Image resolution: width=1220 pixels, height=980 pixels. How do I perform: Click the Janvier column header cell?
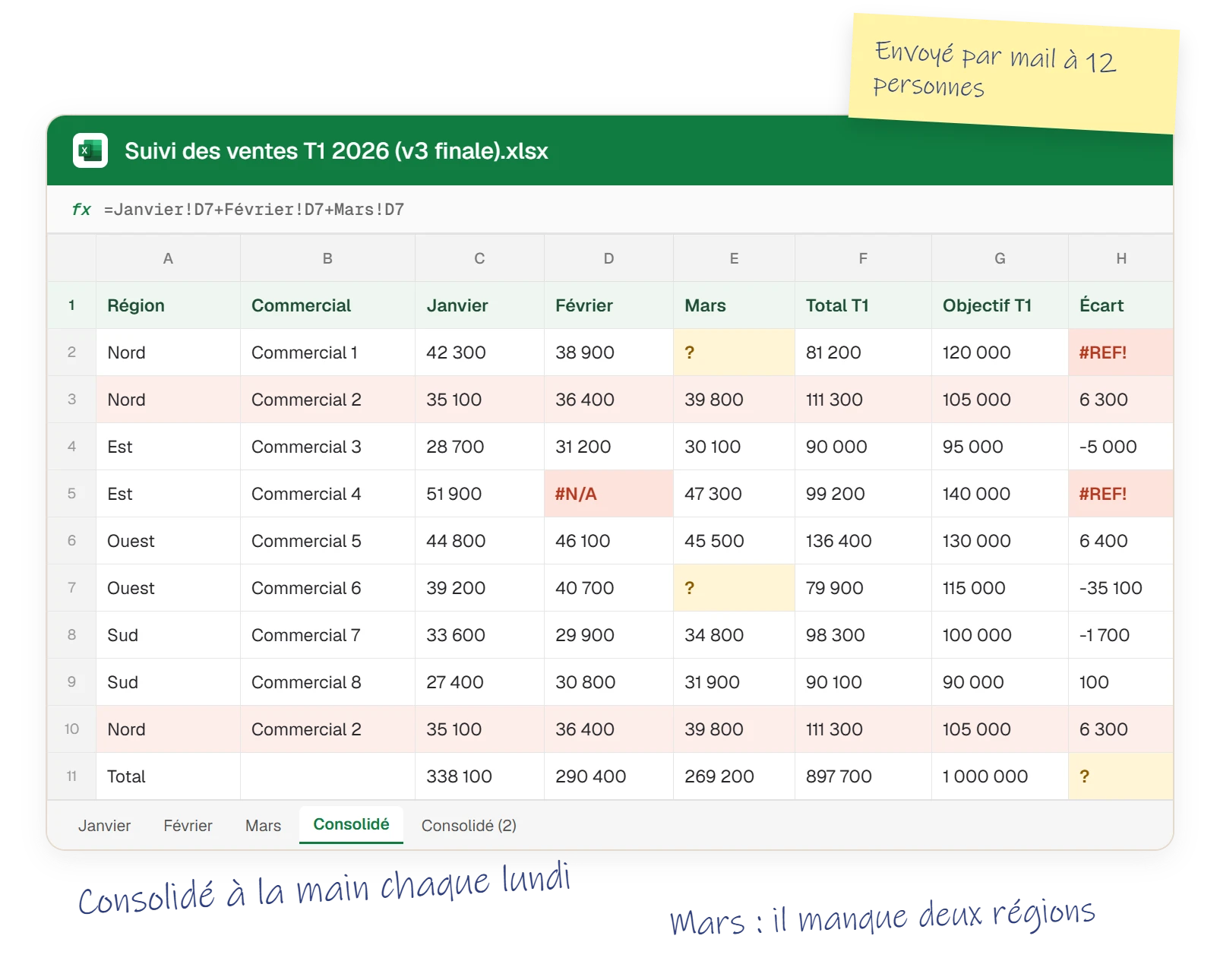(479, 305)
